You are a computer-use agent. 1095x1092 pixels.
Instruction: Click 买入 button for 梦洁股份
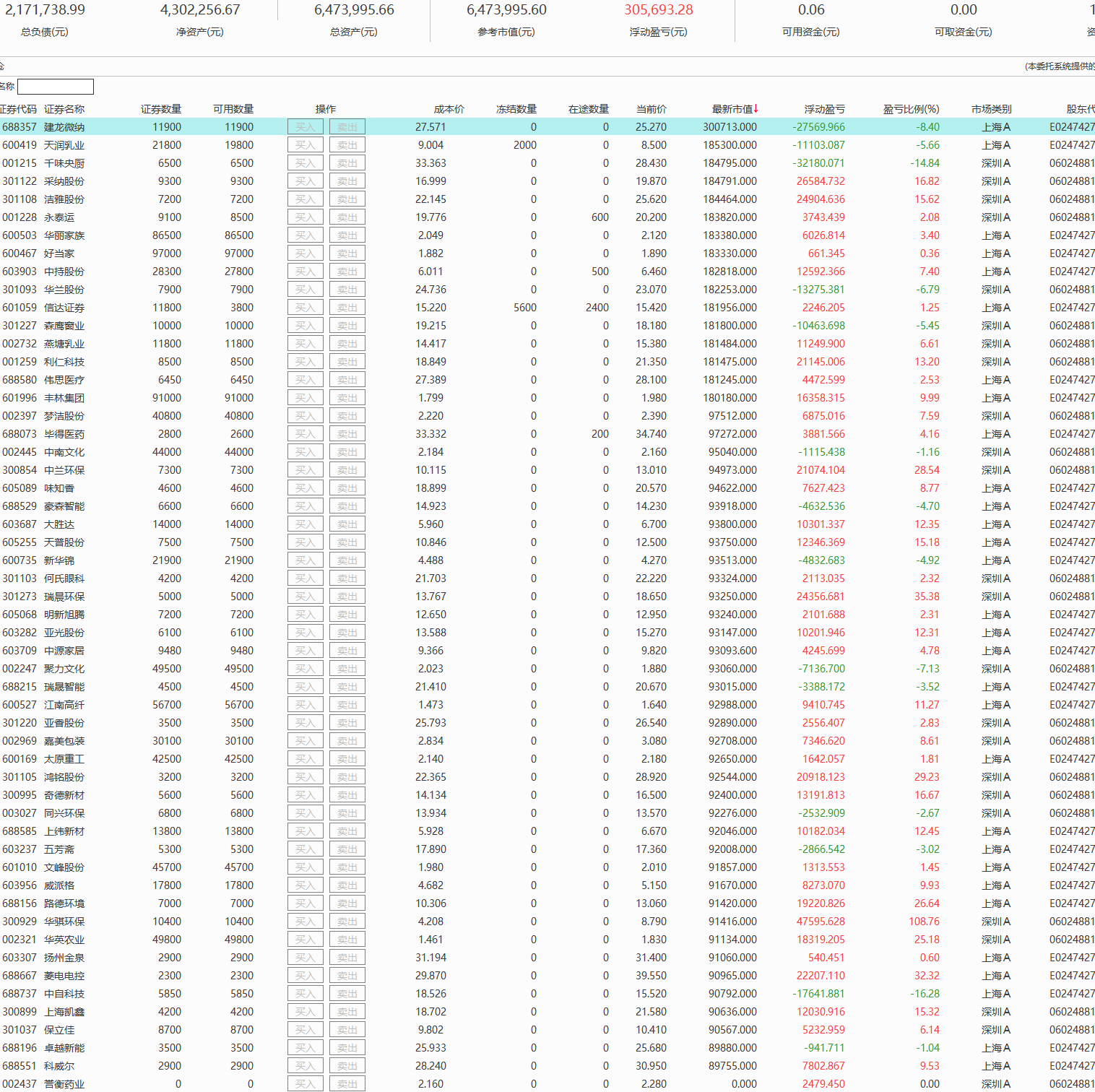click(306, 416)
